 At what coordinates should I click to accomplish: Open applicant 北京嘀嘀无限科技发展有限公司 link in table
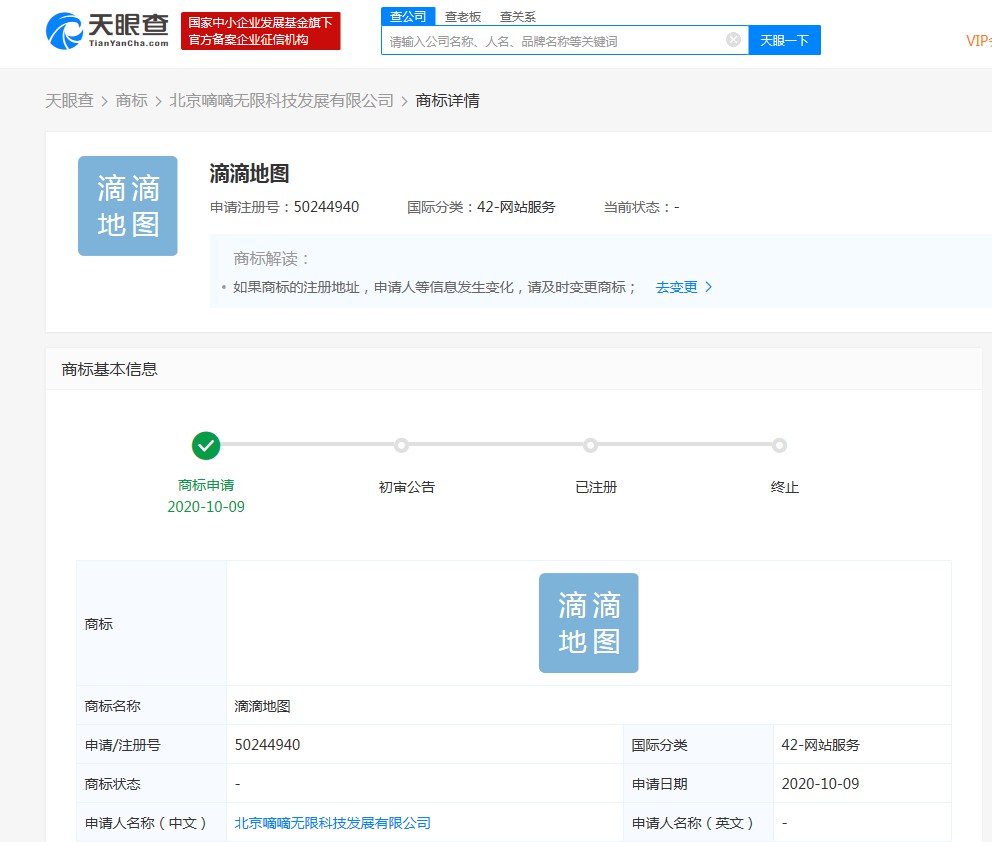point(333,823)
